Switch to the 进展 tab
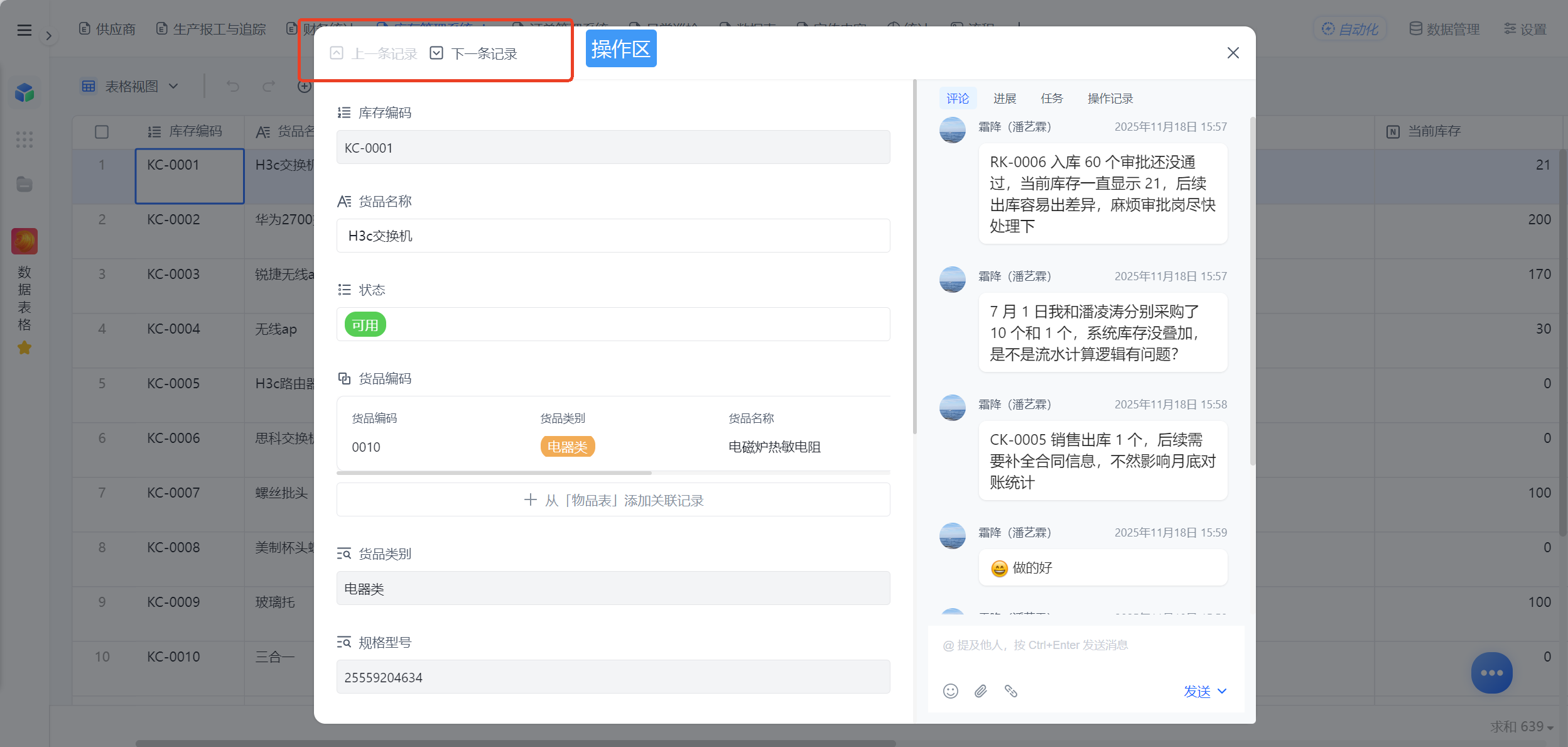Viewport: 1568px width, 747px height. (1005, 99)
